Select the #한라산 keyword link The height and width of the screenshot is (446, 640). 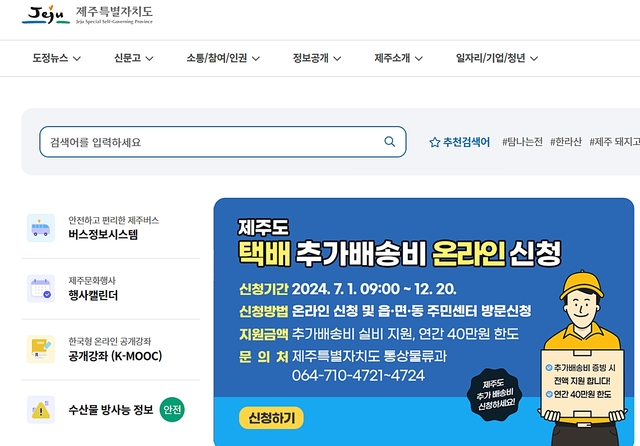[x=566, y=142]
